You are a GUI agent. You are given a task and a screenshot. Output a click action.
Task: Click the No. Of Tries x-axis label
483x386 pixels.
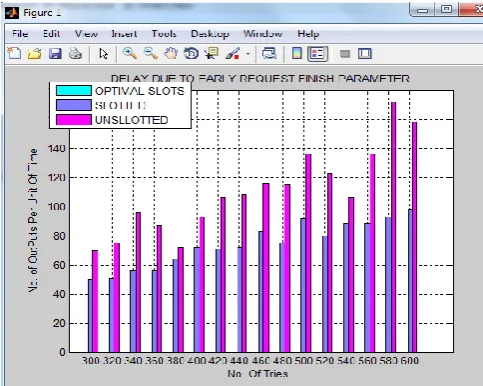click(x=258, y=374)
